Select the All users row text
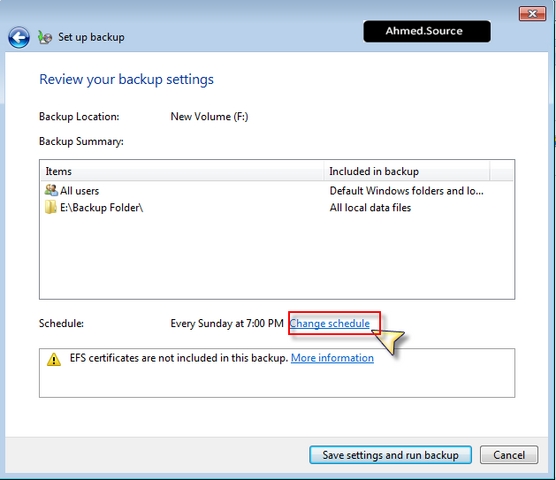This screenshot has height=480, width=556. click(x=79, y=191)
